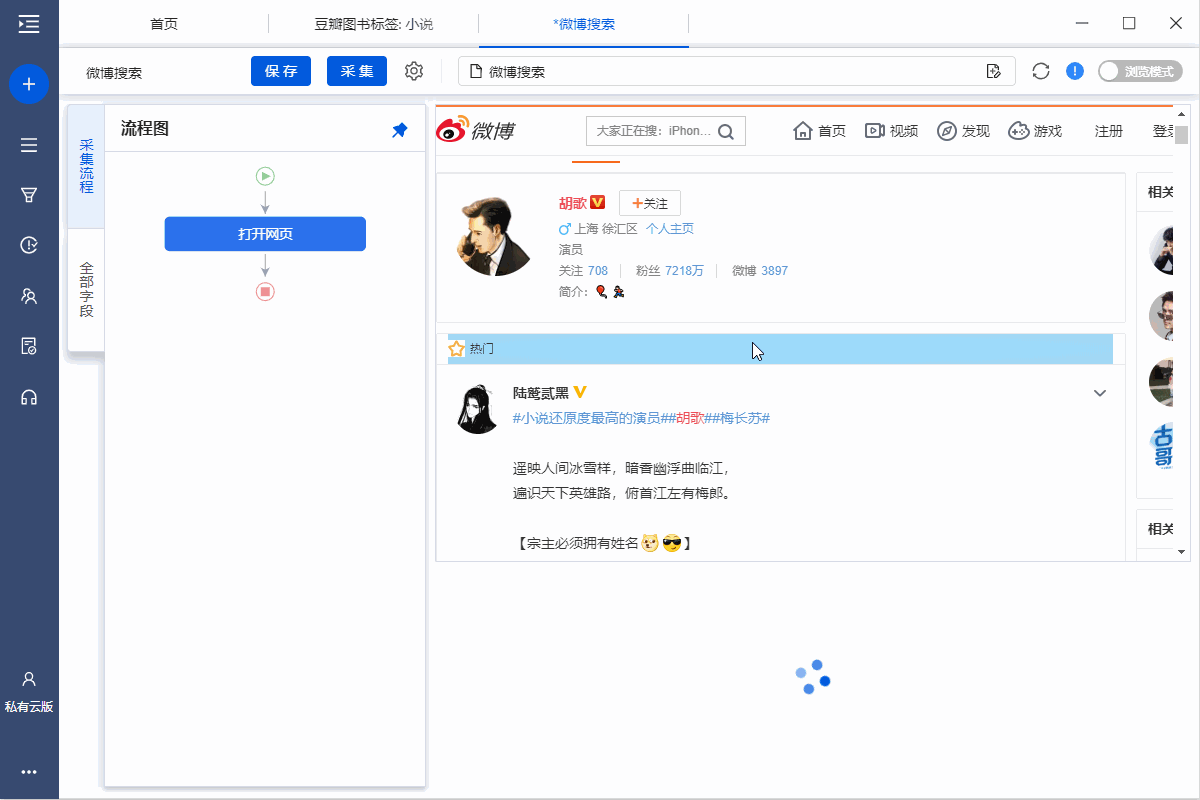Open task settings gear icon
The height and width of the screenshot is (800, 1200).
point(414,71)
